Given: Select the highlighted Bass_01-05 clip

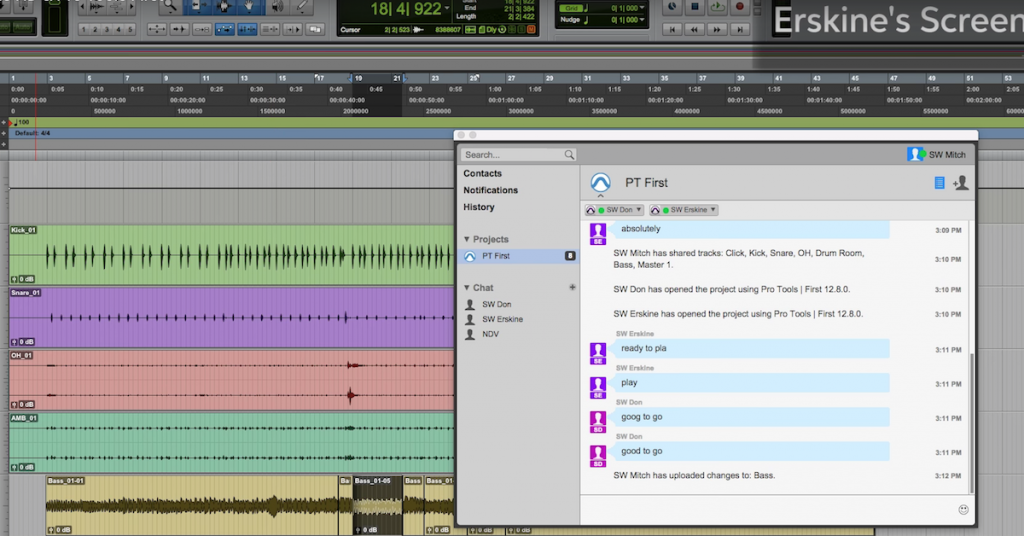Looking at the screenshot, I should pyautogui.click(x=377, y=506).
